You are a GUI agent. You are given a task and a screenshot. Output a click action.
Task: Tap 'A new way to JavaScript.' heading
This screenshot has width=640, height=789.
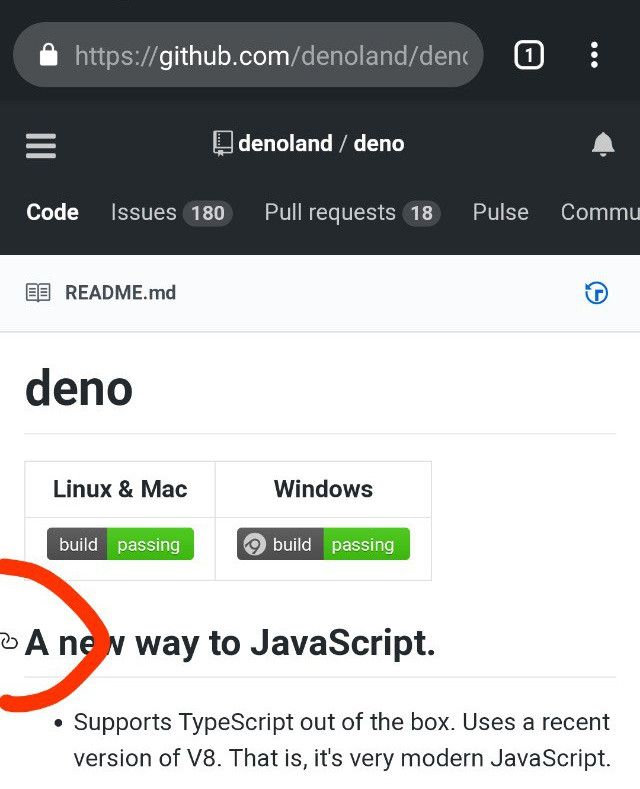pos(230,643)
